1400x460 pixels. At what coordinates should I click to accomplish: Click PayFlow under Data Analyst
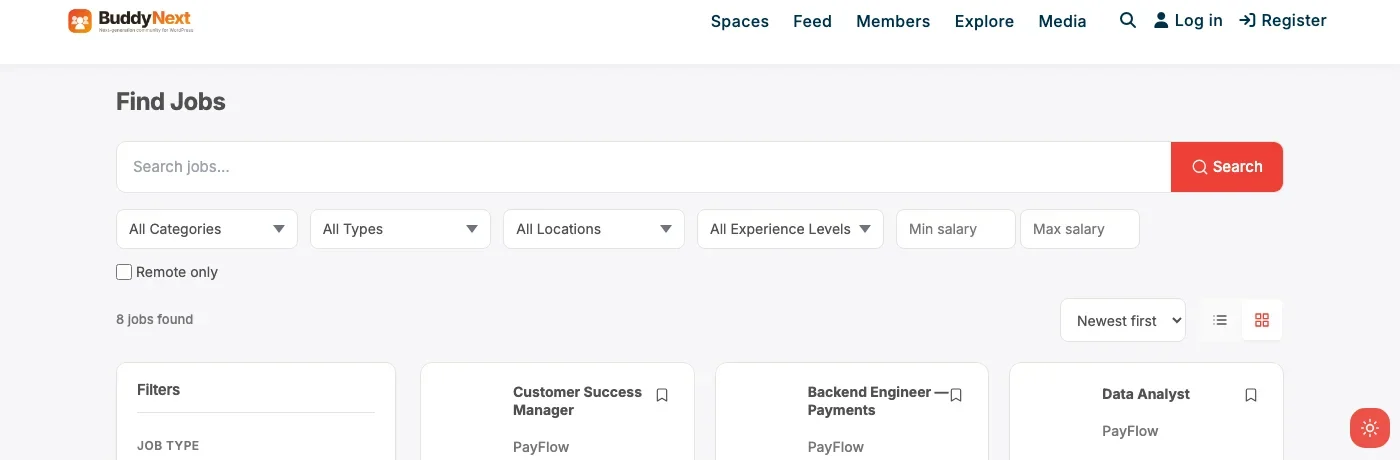1130,431
